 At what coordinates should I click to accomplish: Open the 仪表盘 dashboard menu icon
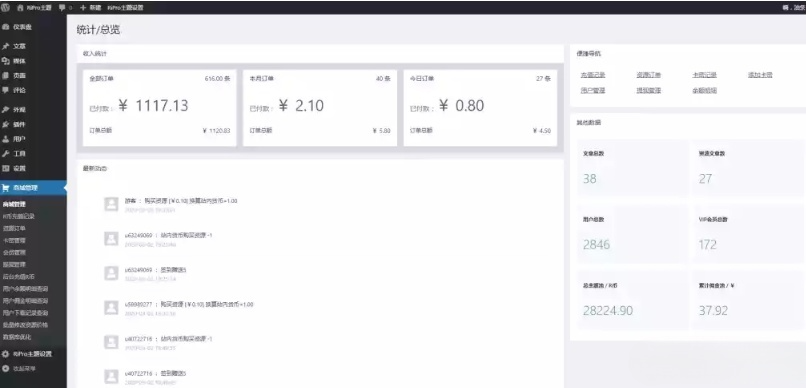pyautogui.click(x=5, y=27)
